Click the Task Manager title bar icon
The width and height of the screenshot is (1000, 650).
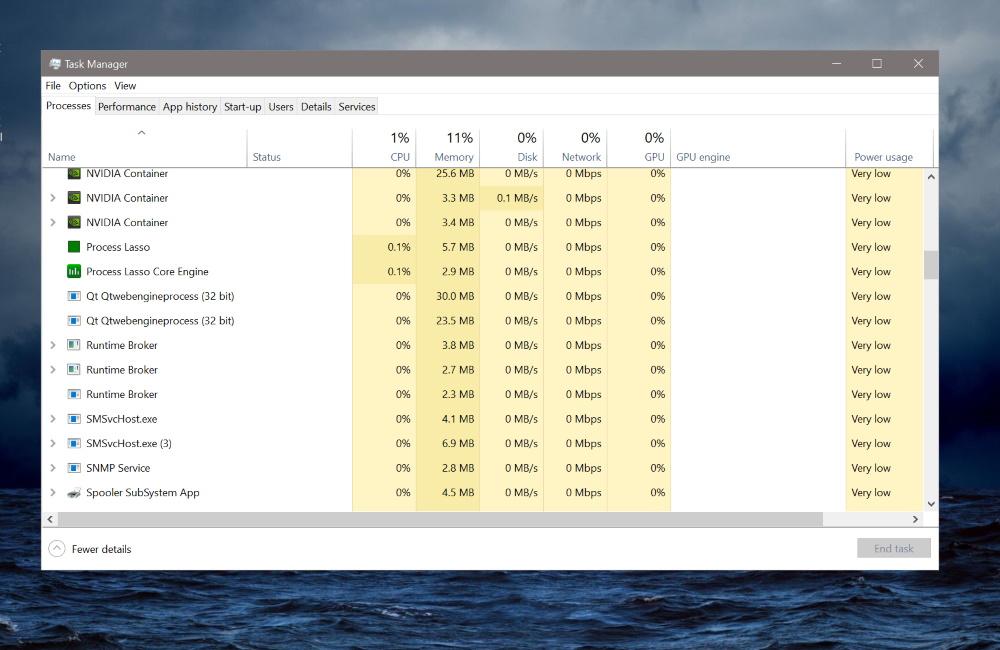55,64
